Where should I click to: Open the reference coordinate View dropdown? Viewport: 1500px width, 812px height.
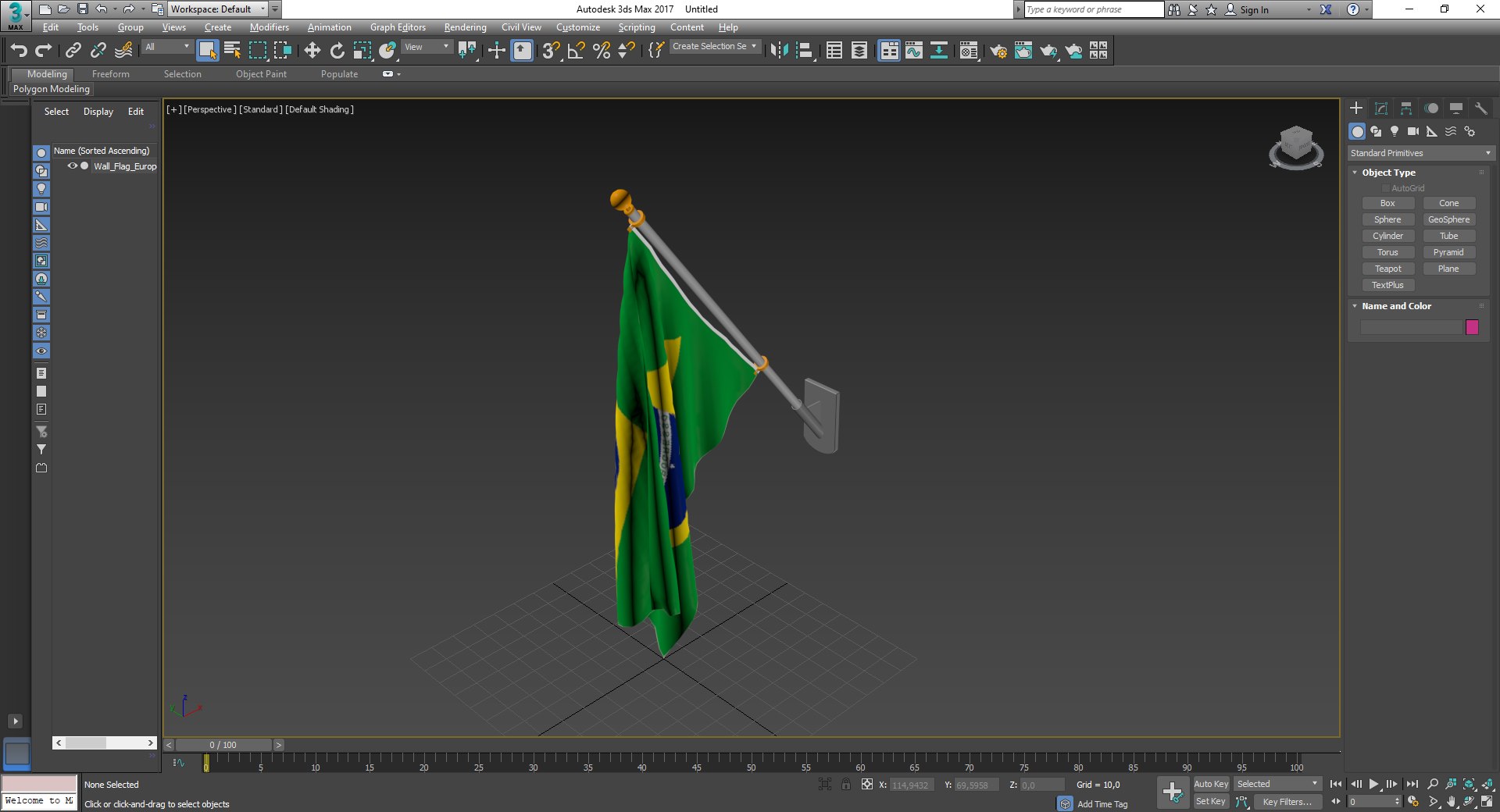click(x=427, y=47)
